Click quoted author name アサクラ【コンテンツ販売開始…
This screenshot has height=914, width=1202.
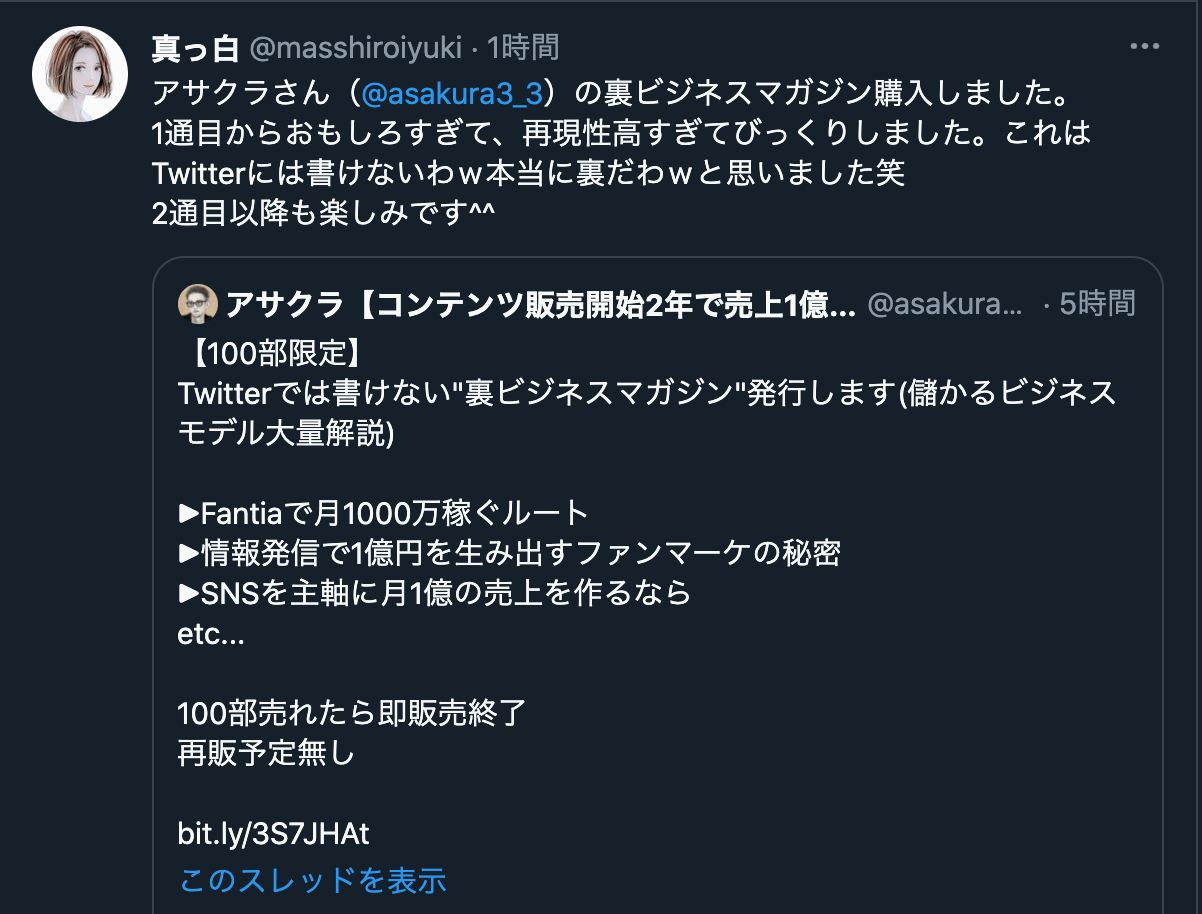[x=541, y=304]
